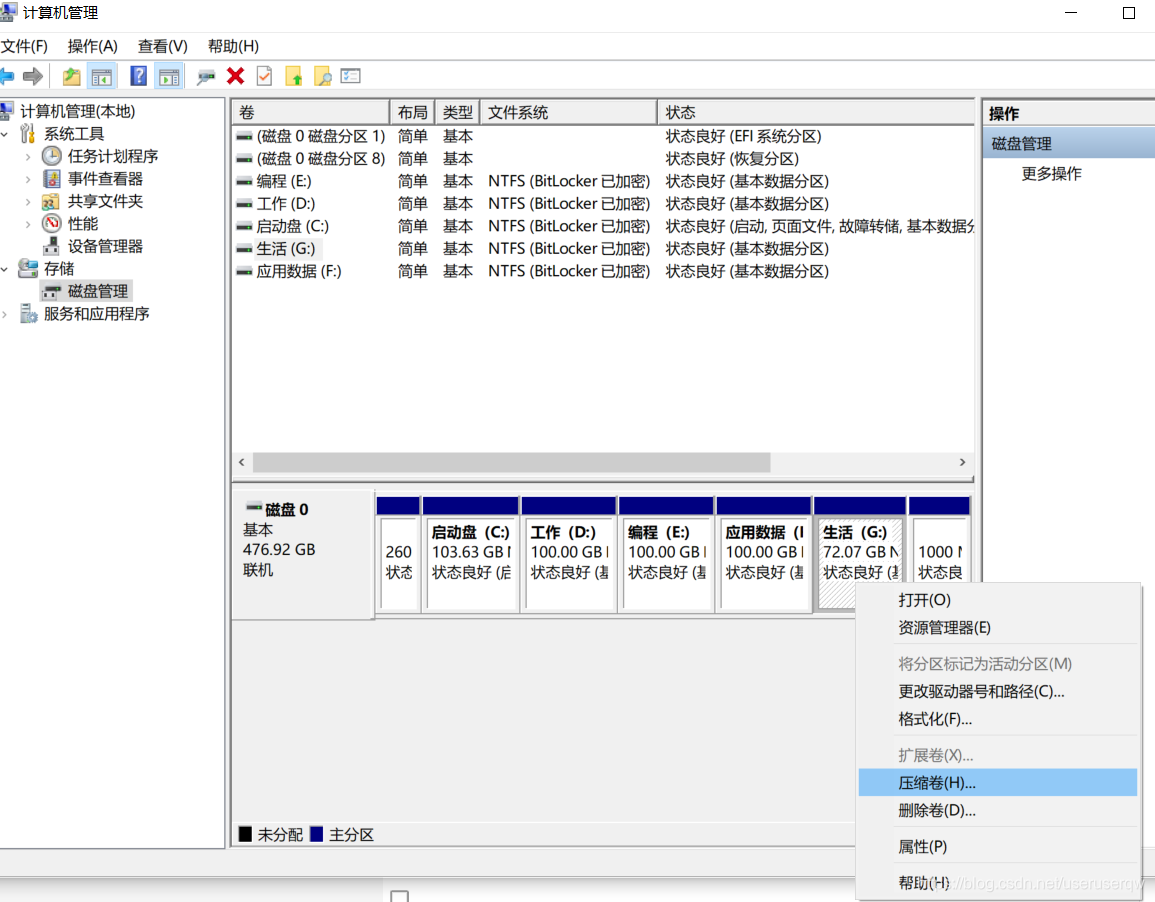Sort by the 布局 column header

[412, 113]
